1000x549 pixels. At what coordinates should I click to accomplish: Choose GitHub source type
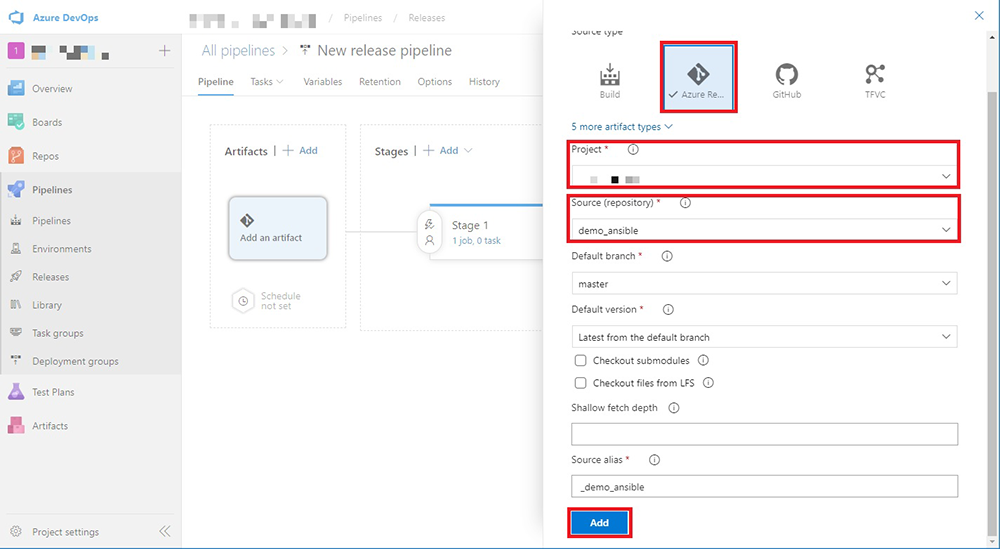(x=787, y=81)
